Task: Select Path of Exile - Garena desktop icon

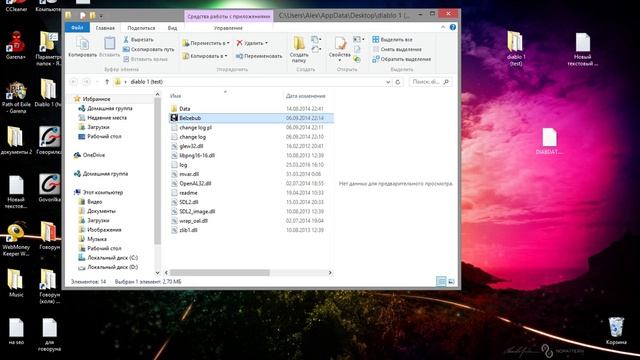Action: (x=16, y=97)
